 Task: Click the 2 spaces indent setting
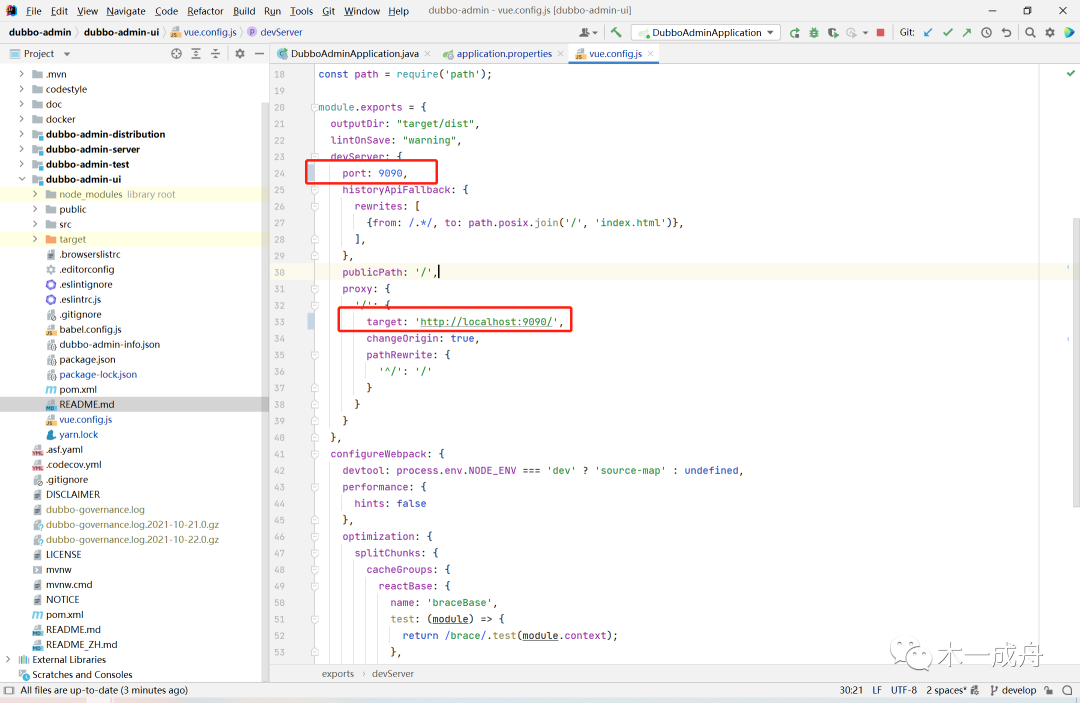(946, 690)
